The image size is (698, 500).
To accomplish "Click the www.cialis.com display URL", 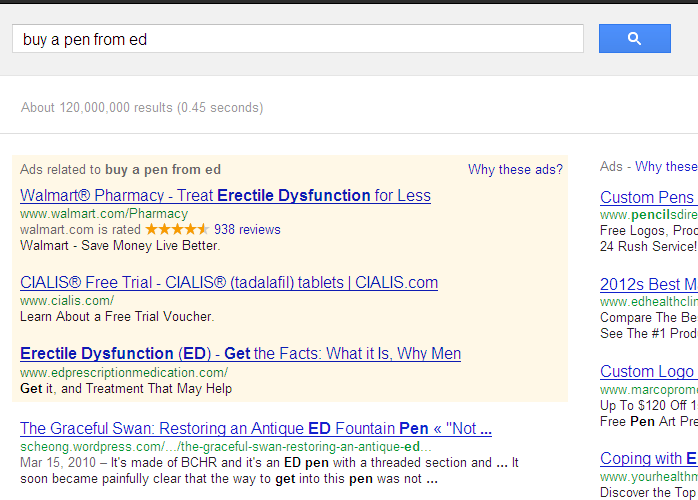I will (67, 300).
